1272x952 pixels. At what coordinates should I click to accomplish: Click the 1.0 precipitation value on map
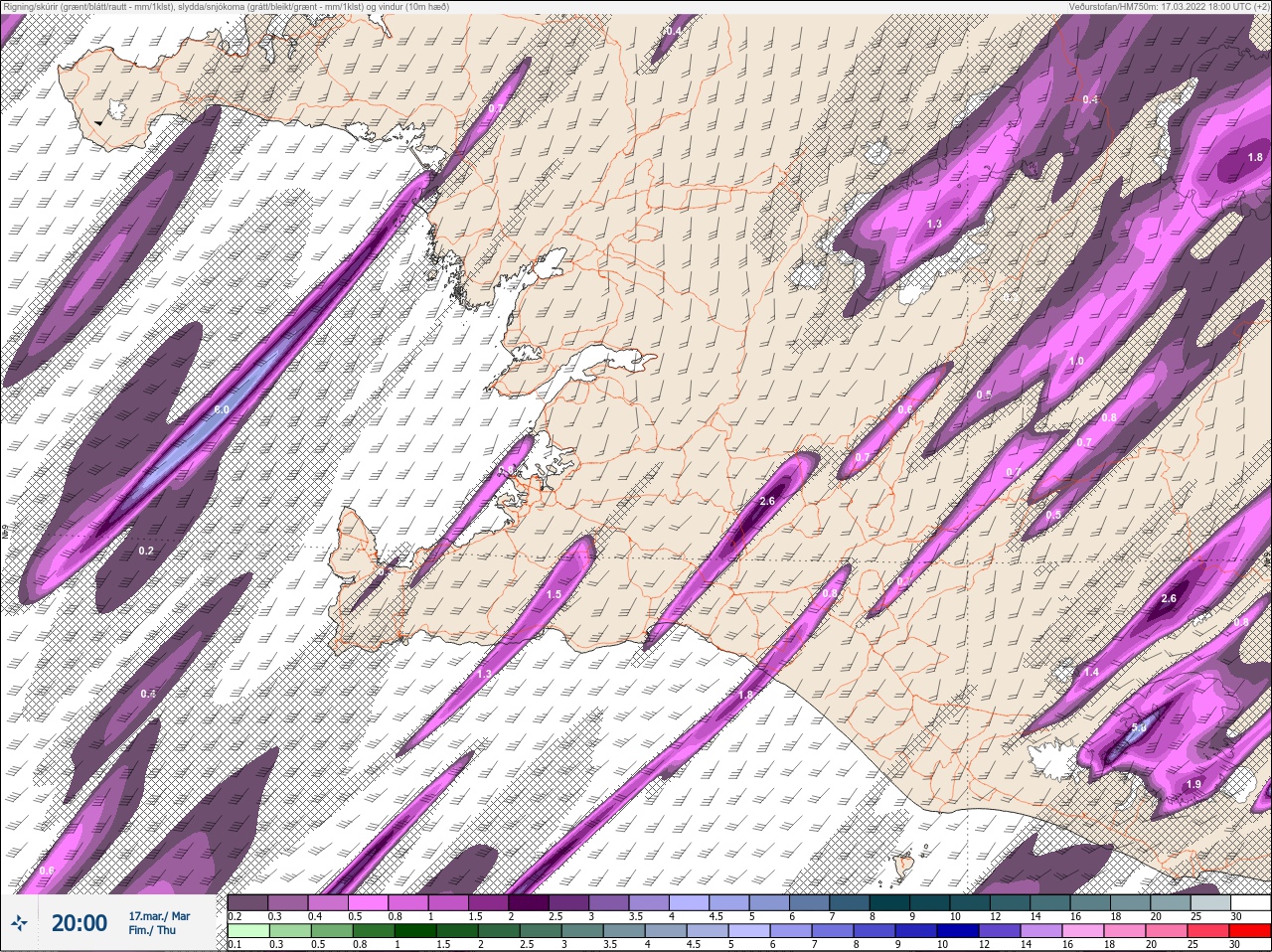coord(1076,361)
